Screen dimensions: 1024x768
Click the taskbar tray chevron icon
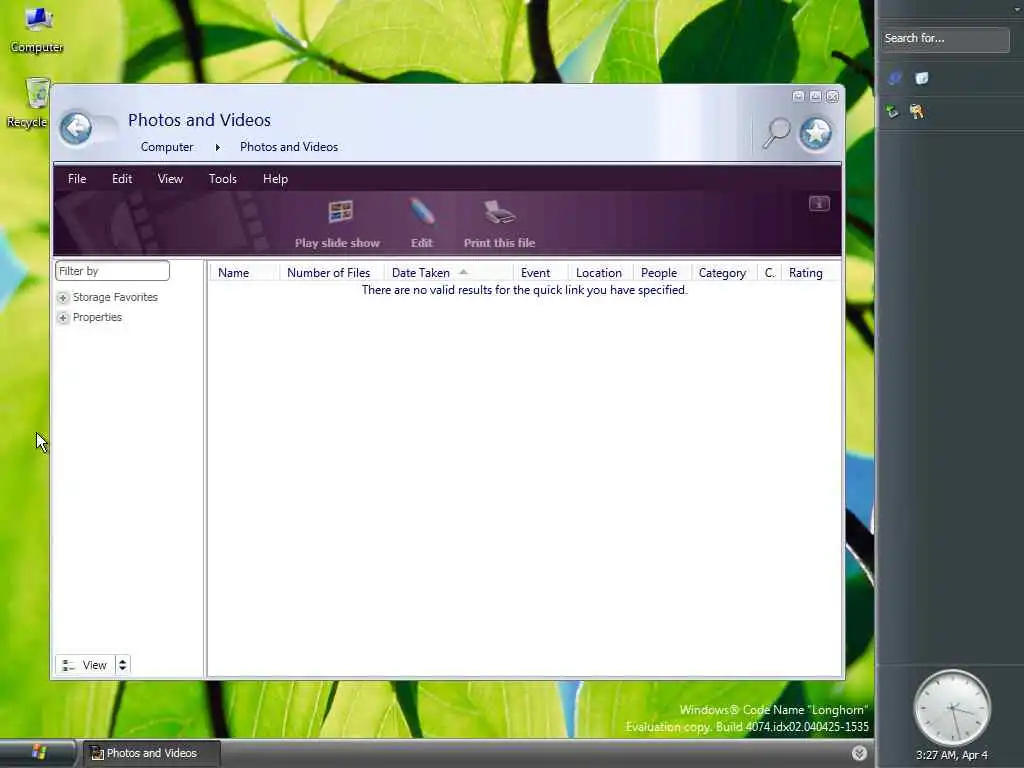(859, 753)
